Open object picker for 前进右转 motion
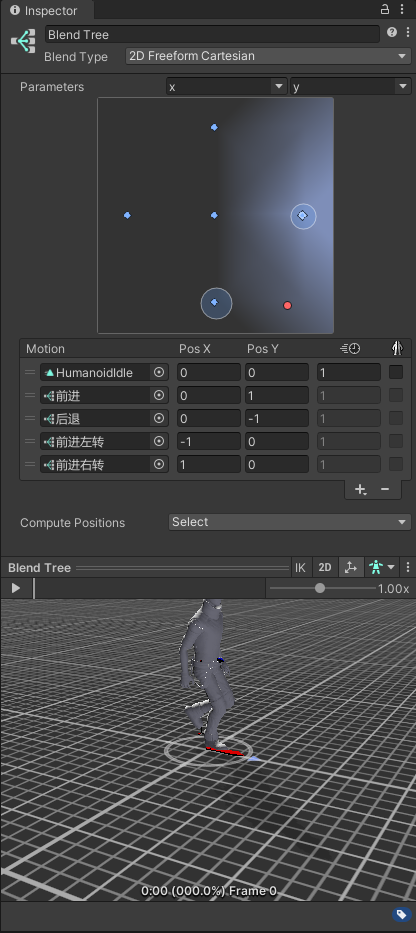This screenshot has height=933, width=416. (159, 464)
